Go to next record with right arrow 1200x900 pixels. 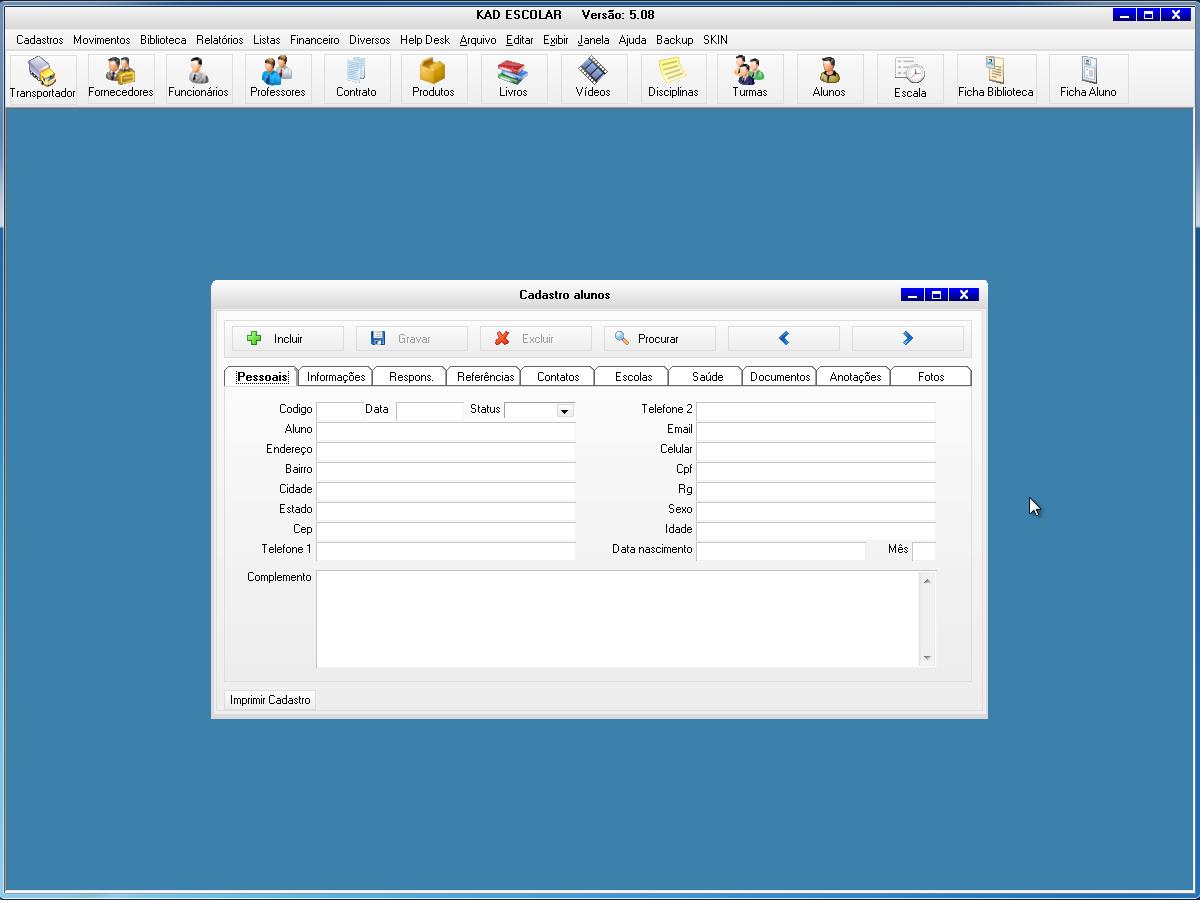(x=908, y=338)
